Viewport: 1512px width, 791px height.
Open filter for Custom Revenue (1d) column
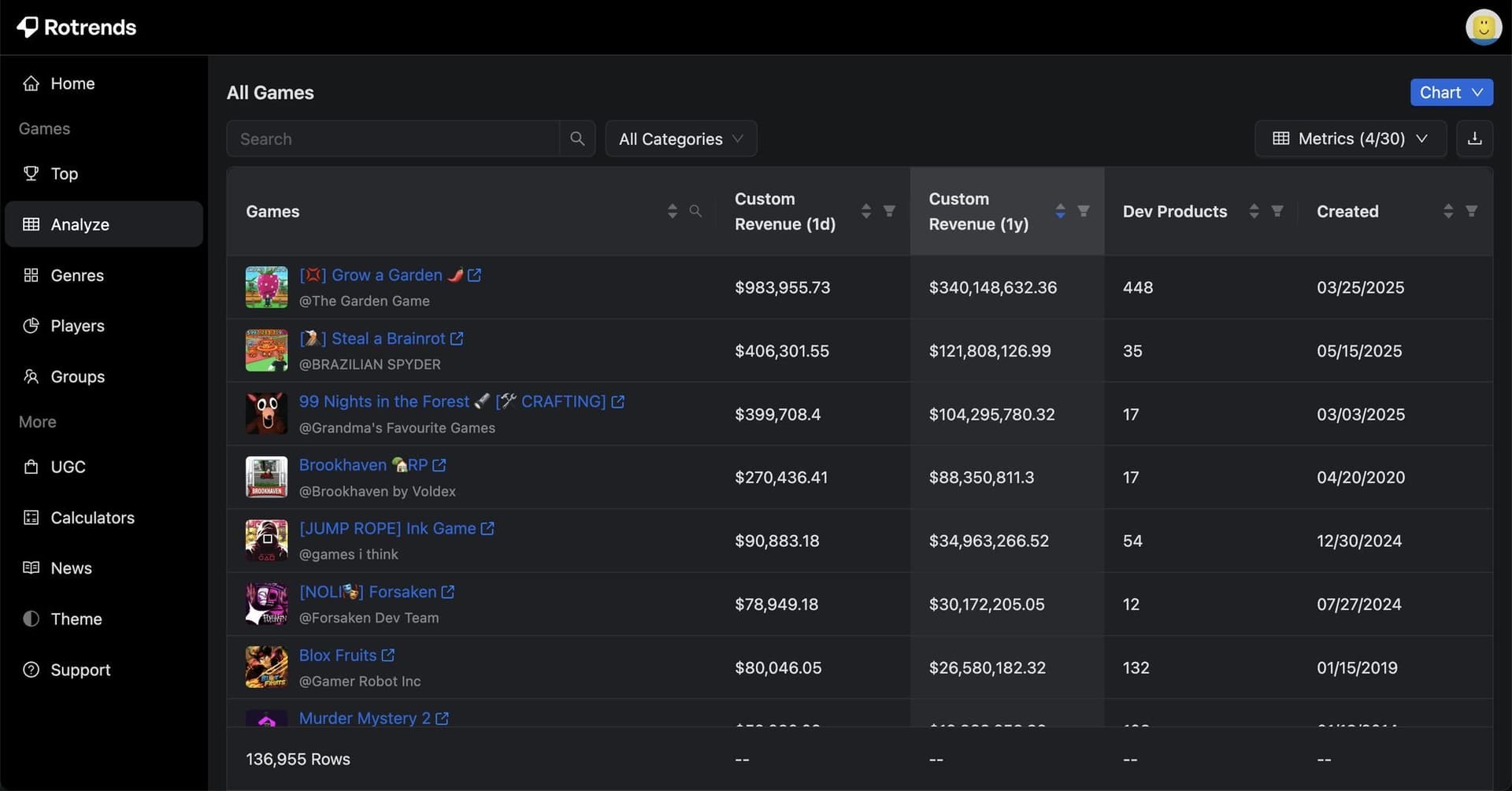[x=889, y=211]
